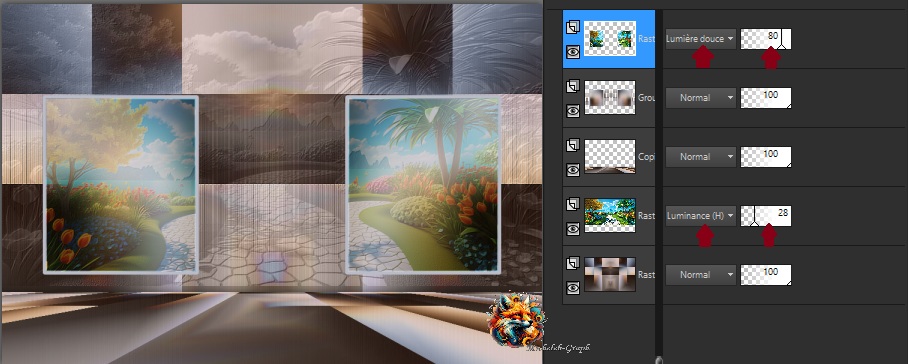Open Normal blend mode dropdown of Group layer

[x=701, y=98]
